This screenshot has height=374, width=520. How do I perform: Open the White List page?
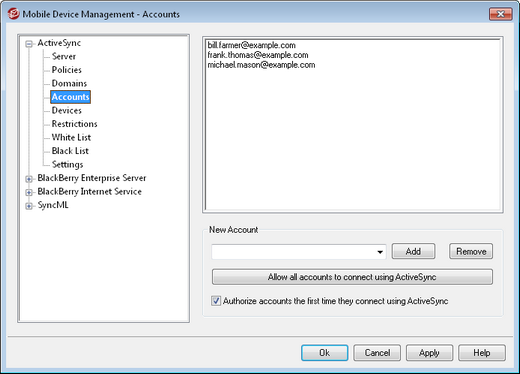(x=71, y=137)
